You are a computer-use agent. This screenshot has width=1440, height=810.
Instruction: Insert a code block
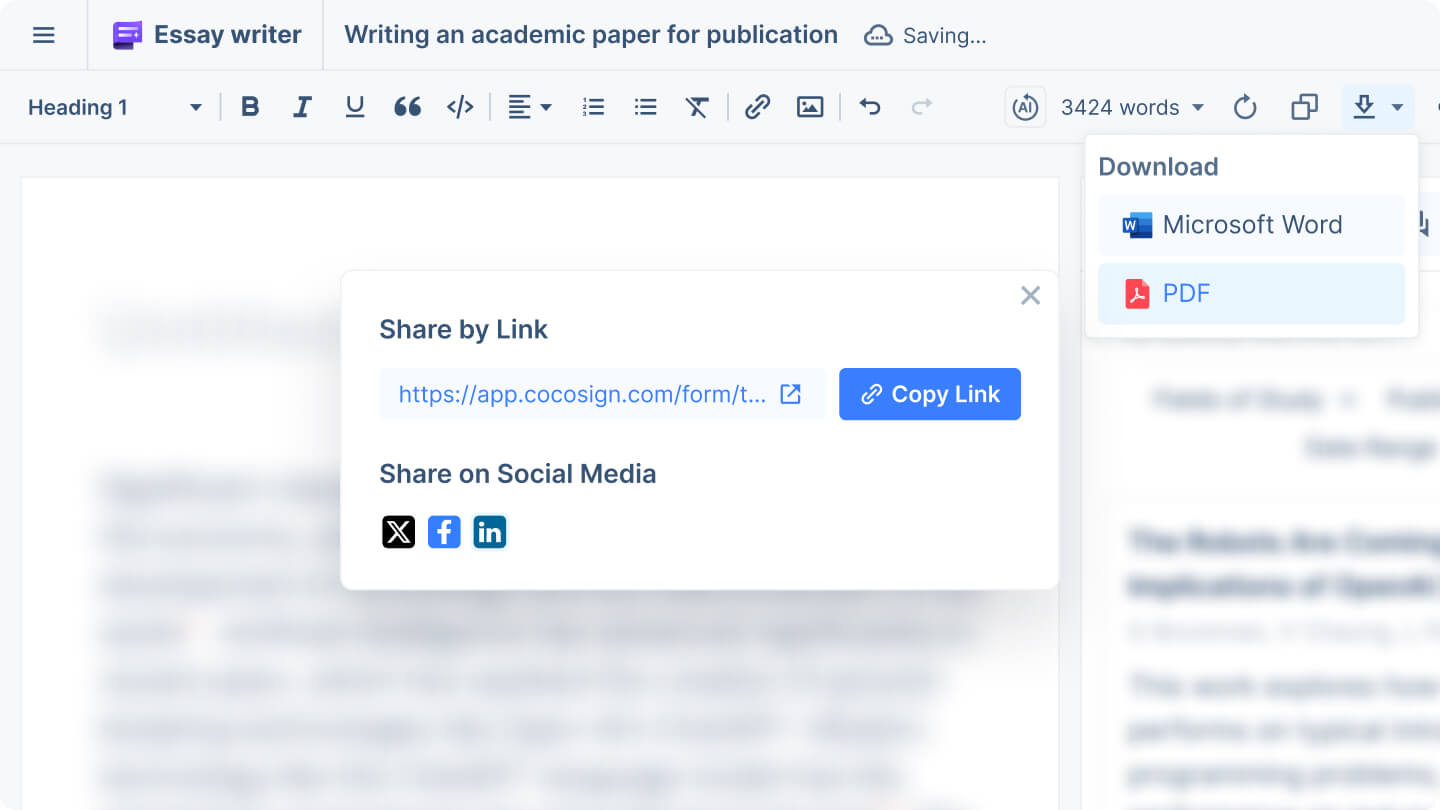coord(460,106)
